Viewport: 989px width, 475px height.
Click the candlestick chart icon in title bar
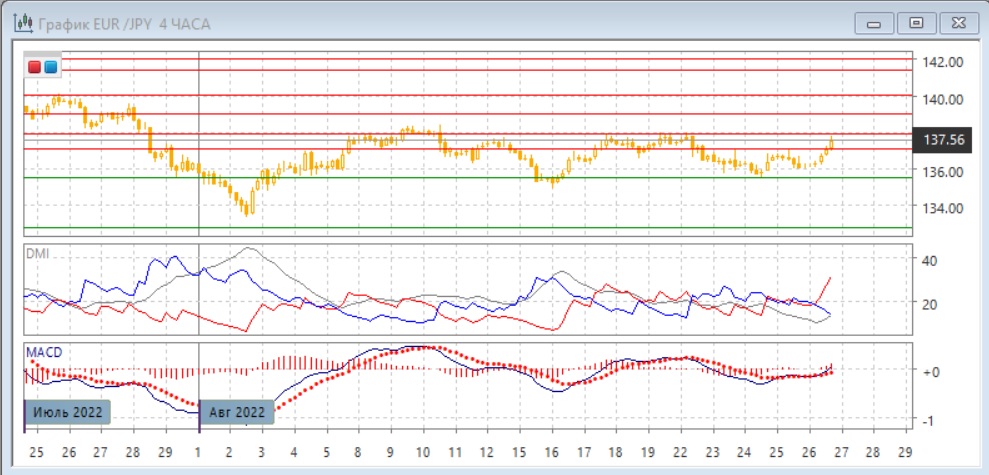[x=21, y=22]
